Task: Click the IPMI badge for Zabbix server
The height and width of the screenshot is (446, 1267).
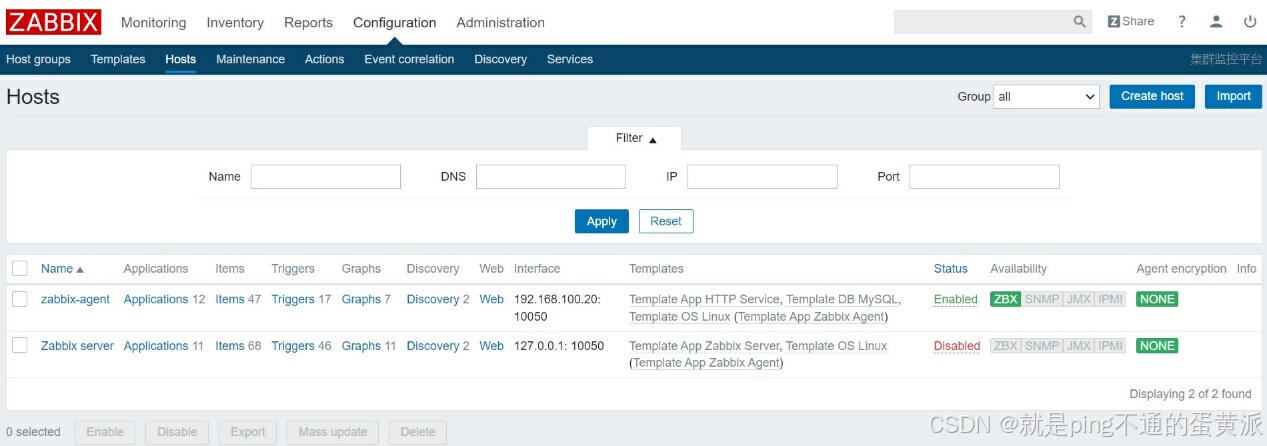Action: click(x=1110, y=346)
